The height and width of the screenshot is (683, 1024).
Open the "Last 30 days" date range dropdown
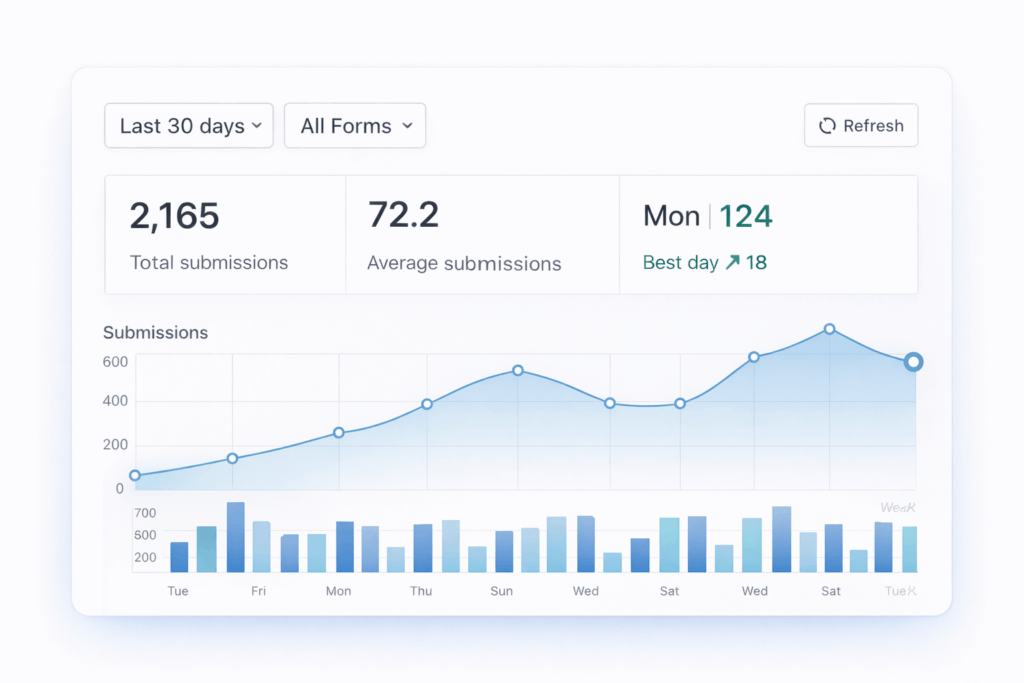(188, 126)
